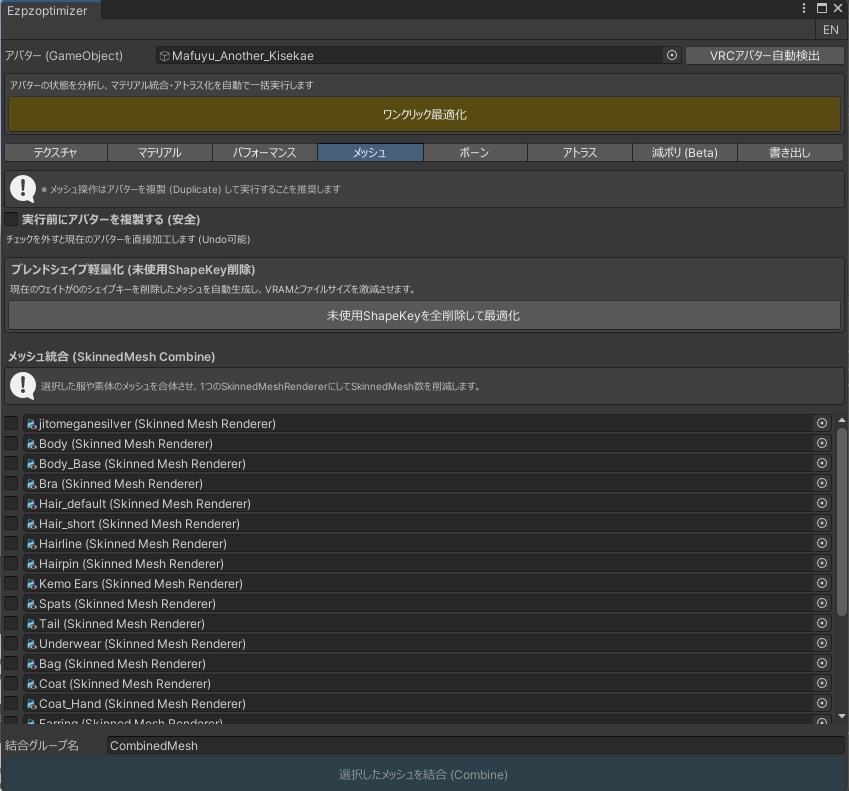Image resolution: width=849 pixels, height=791 pixels.
Task: Open the object picker for the Body mesh
Action: [822, 443]
